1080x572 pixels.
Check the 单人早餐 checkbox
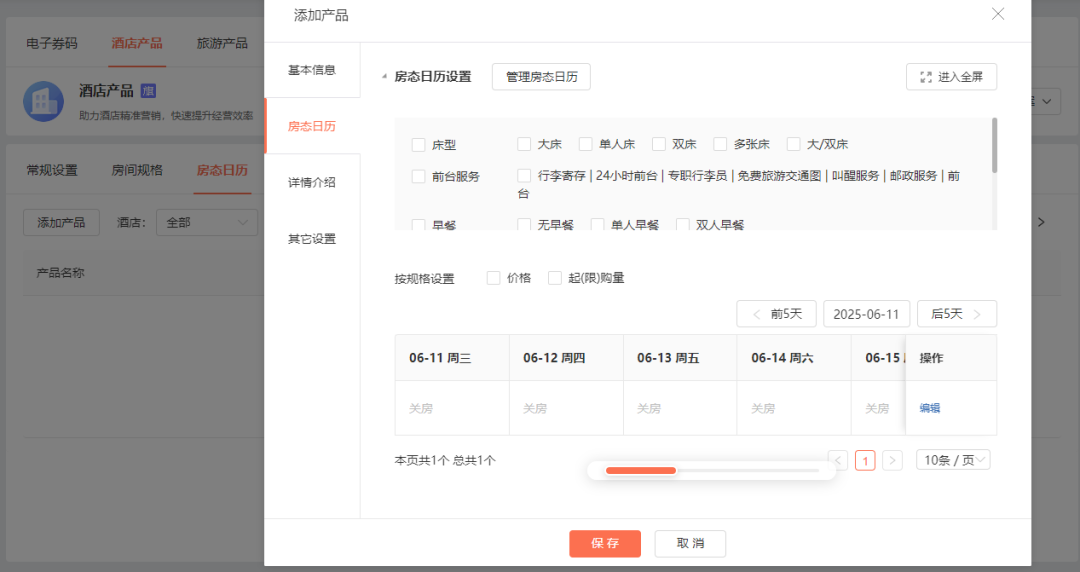pyautogui.click(x=598, y=225)
